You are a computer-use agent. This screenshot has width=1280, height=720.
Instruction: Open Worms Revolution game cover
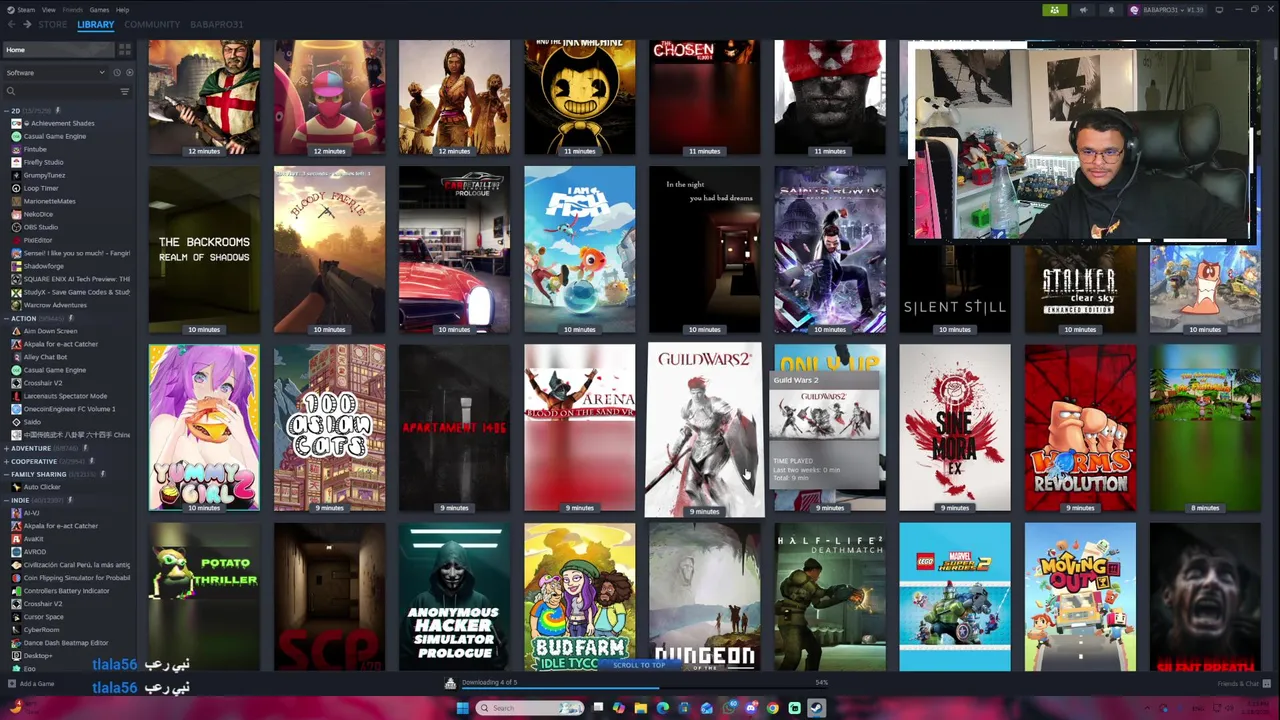tap(1080, 428)
